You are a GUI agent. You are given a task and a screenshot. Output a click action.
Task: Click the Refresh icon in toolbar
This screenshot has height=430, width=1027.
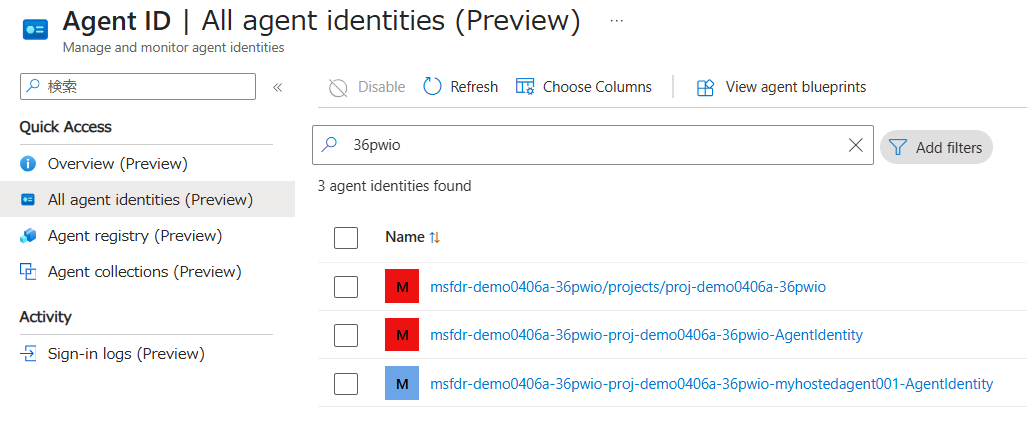point(433,87)
